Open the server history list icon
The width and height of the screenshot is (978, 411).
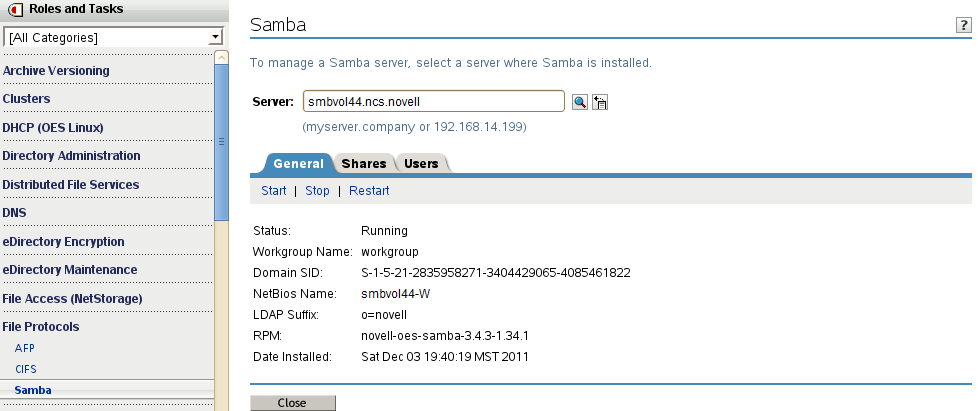pos(600,102)
